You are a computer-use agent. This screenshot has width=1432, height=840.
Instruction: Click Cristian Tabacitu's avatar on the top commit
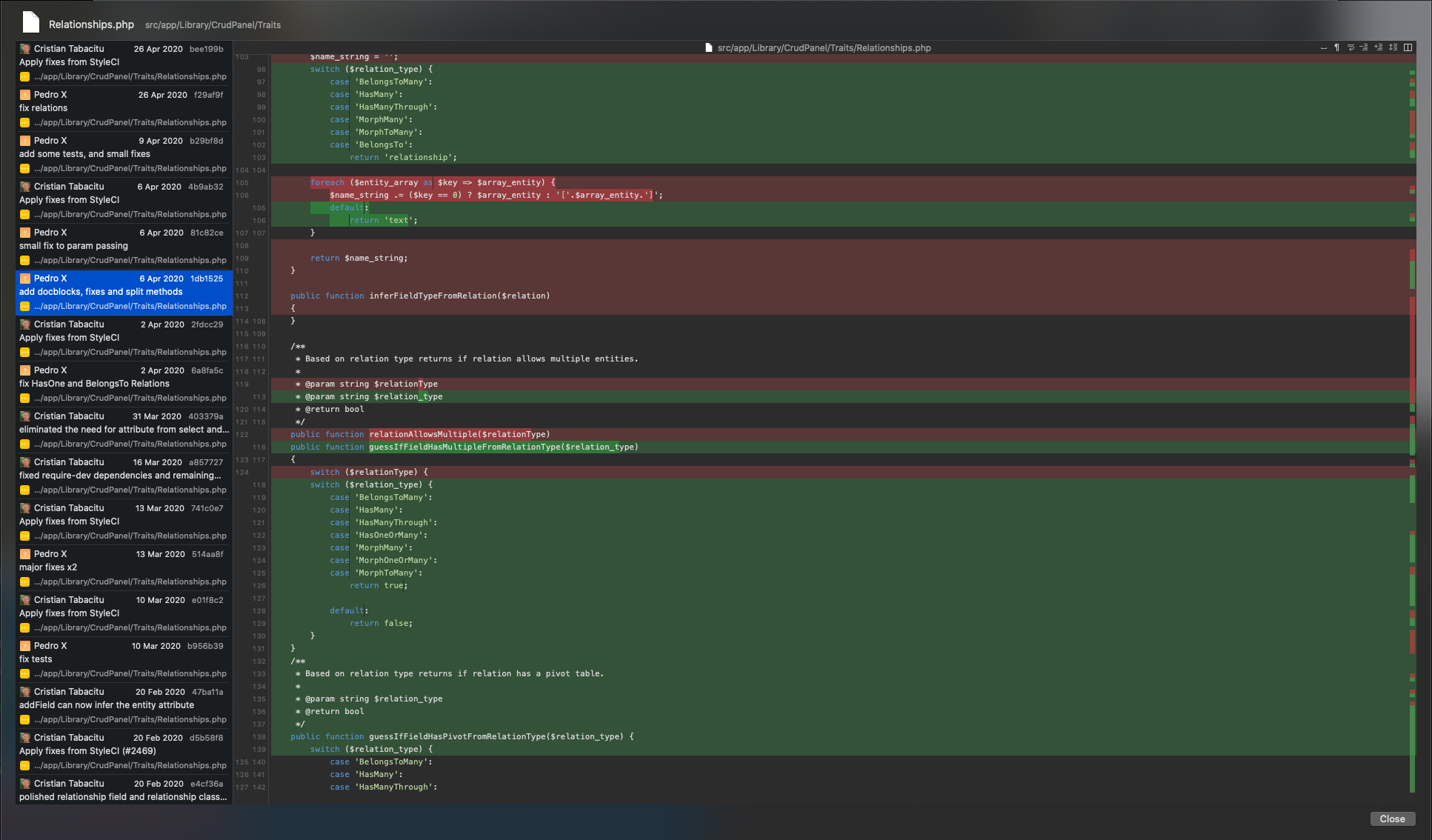click(x=26, y=48)
